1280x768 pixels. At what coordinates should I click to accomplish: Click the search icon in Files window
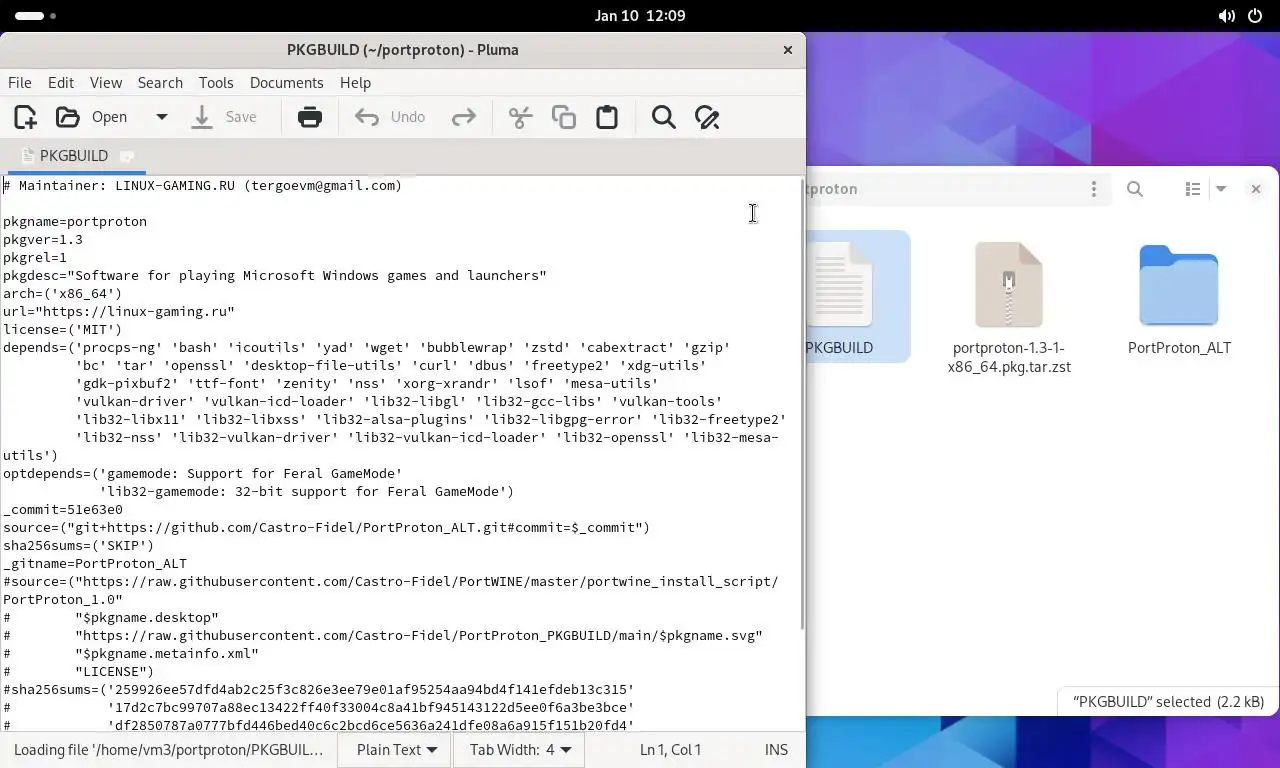pos(1135,189)
